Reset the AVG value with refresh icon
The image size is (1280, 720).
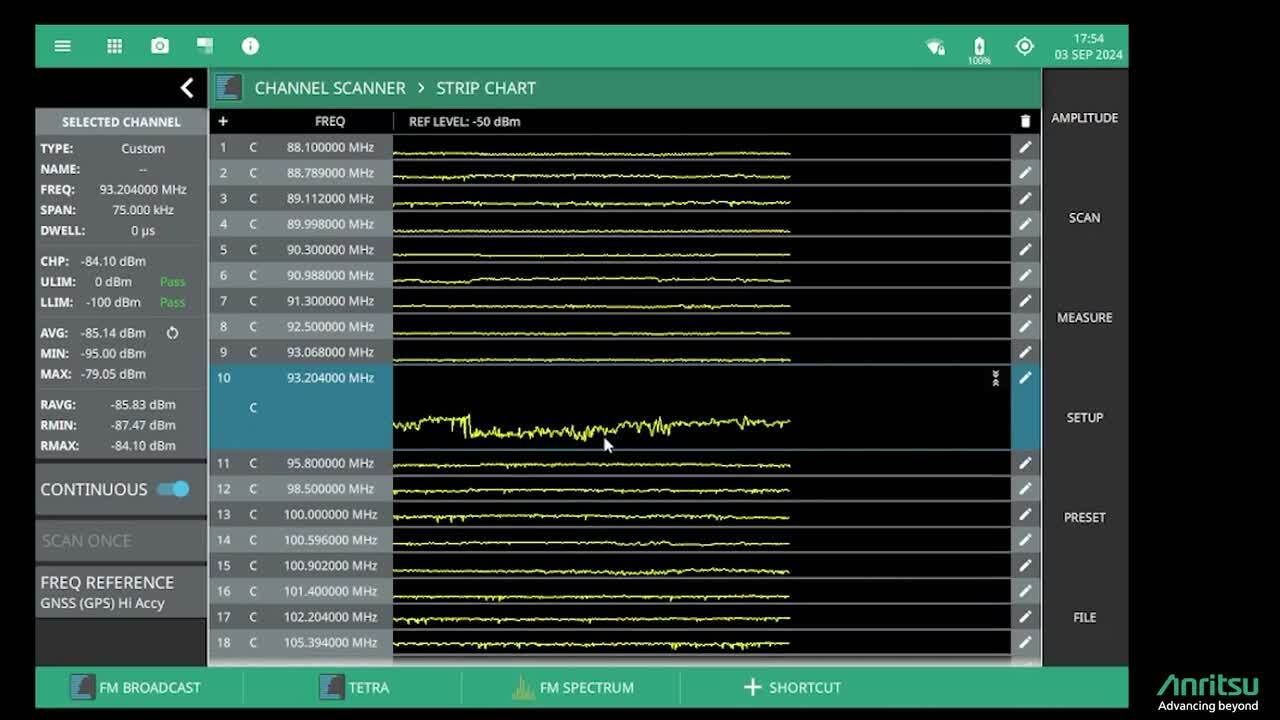click(x=172, y=333)
